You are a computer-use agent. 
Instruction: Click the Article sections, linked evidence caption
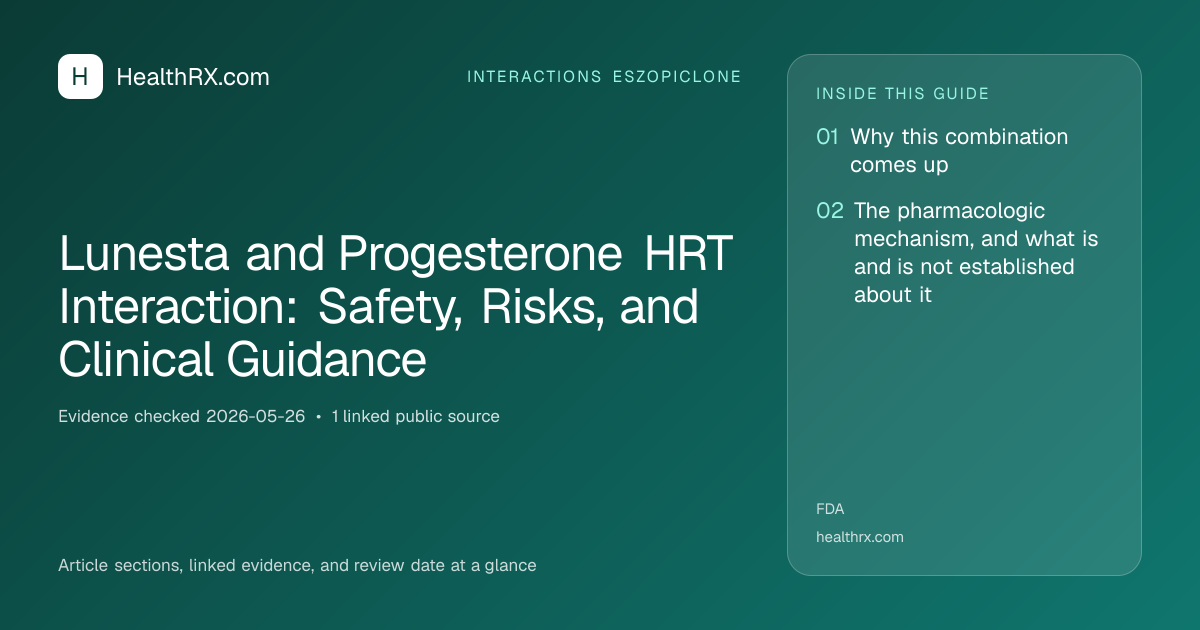(x=297, y=565)
